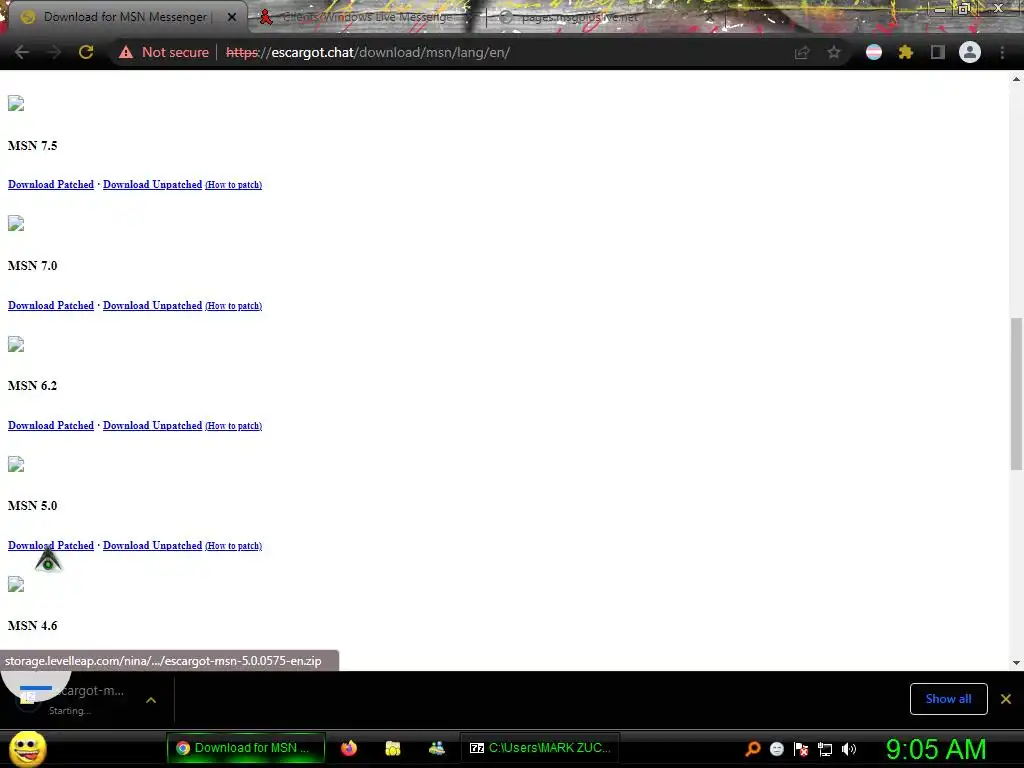Open the search magnifier tray icon
1024x768 pixels.
(753, 749)
